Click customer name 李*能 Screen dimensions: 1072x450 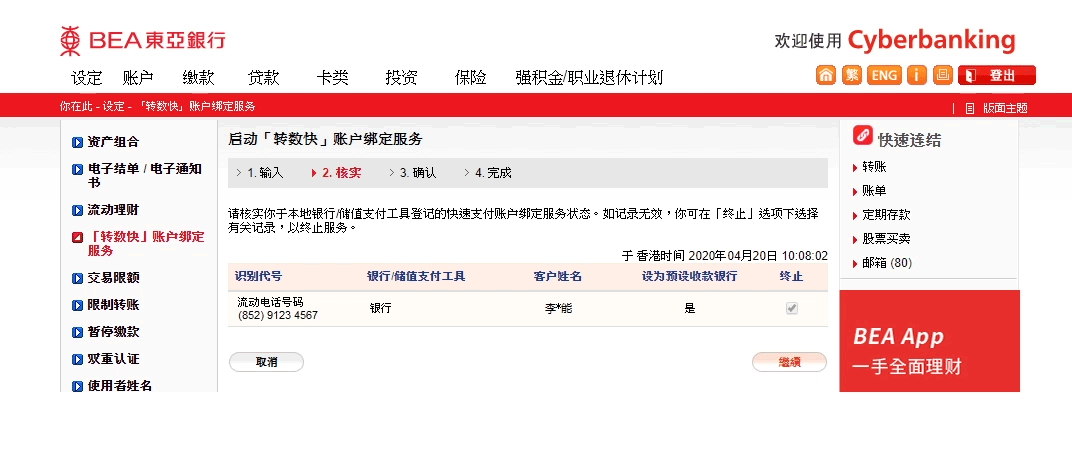pyautogui.click(x=559, y=308)
